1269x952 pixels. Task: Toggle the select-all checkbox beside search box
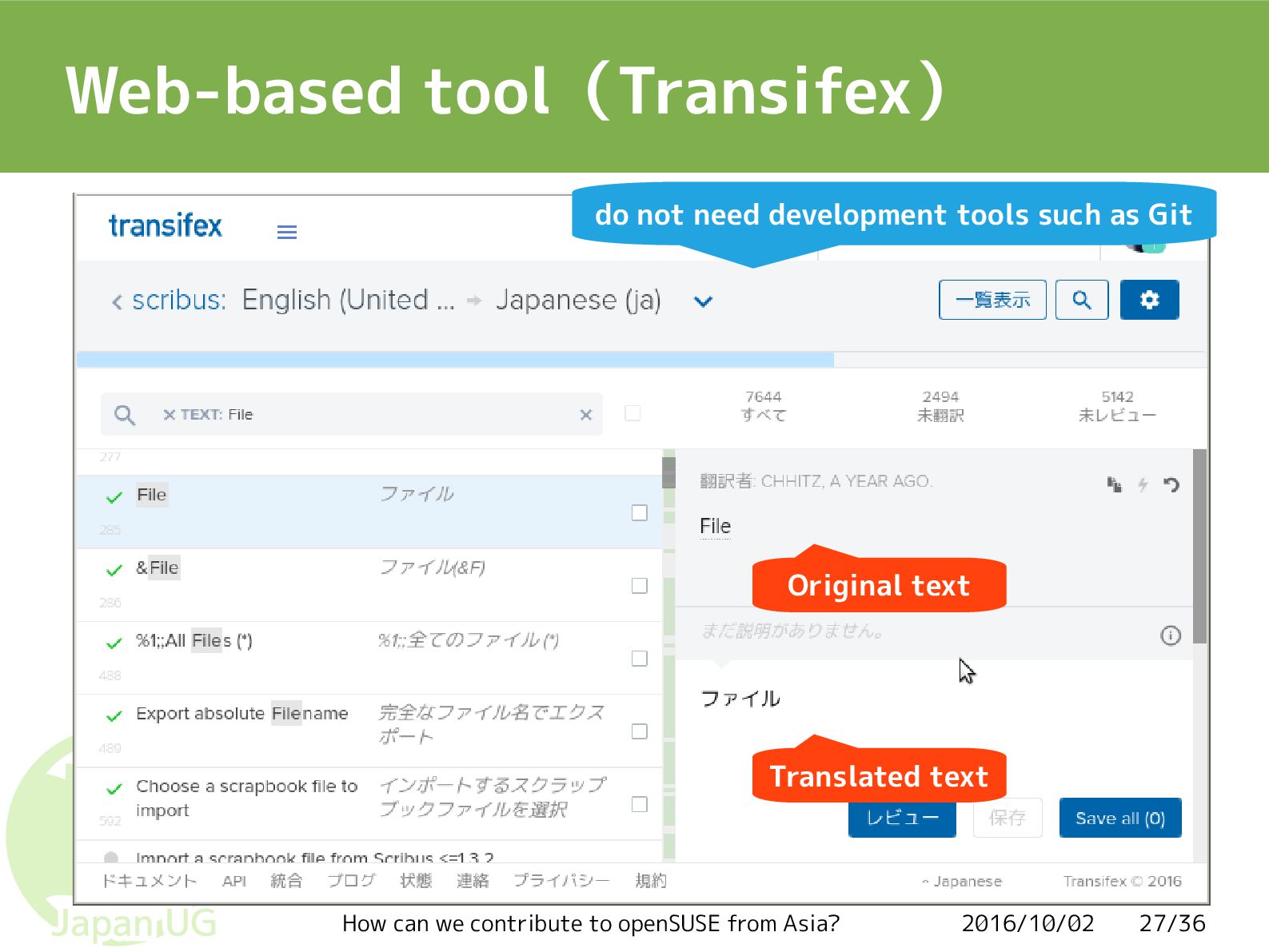click(633, 413)
